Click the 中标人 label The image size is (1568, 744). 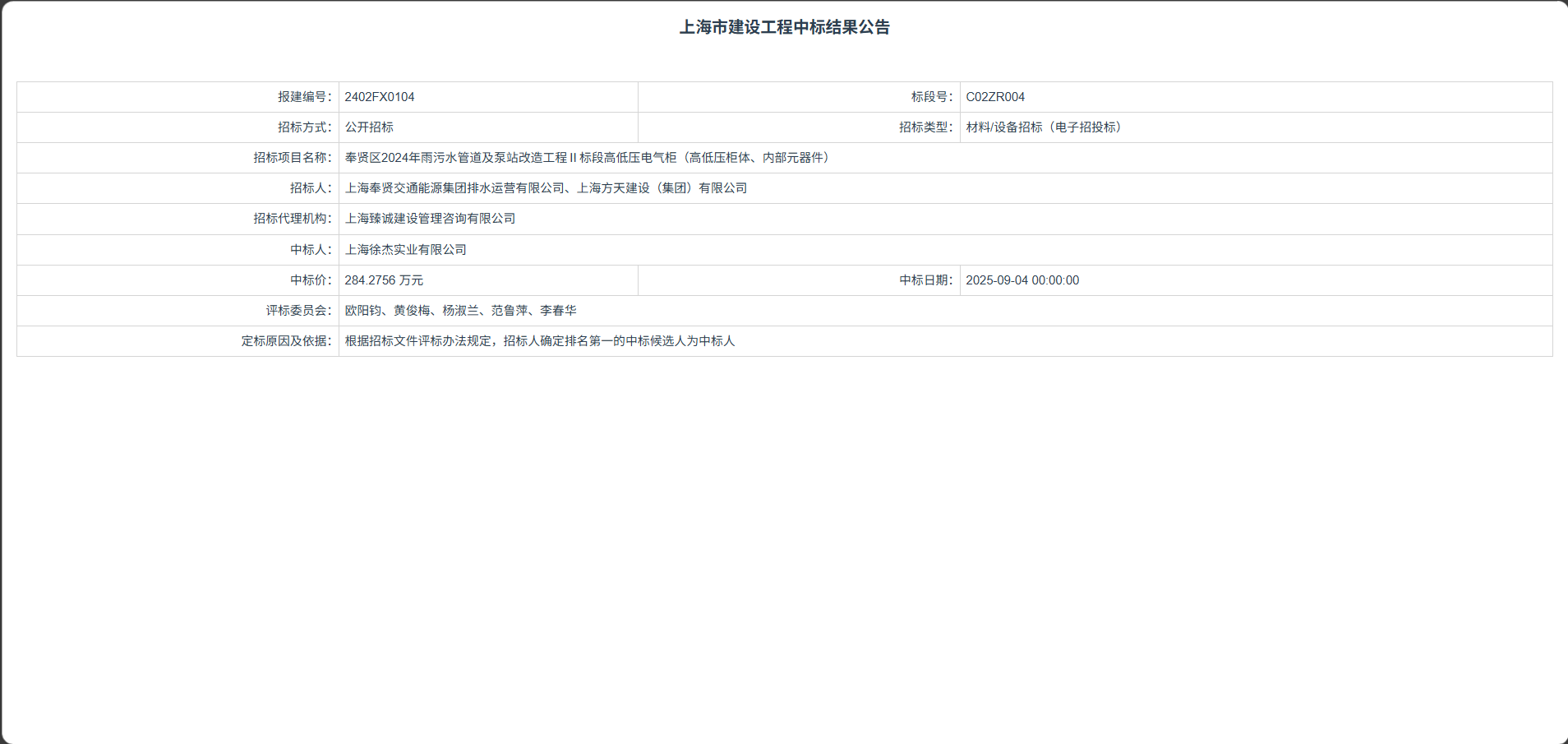(x=311, y=250)
